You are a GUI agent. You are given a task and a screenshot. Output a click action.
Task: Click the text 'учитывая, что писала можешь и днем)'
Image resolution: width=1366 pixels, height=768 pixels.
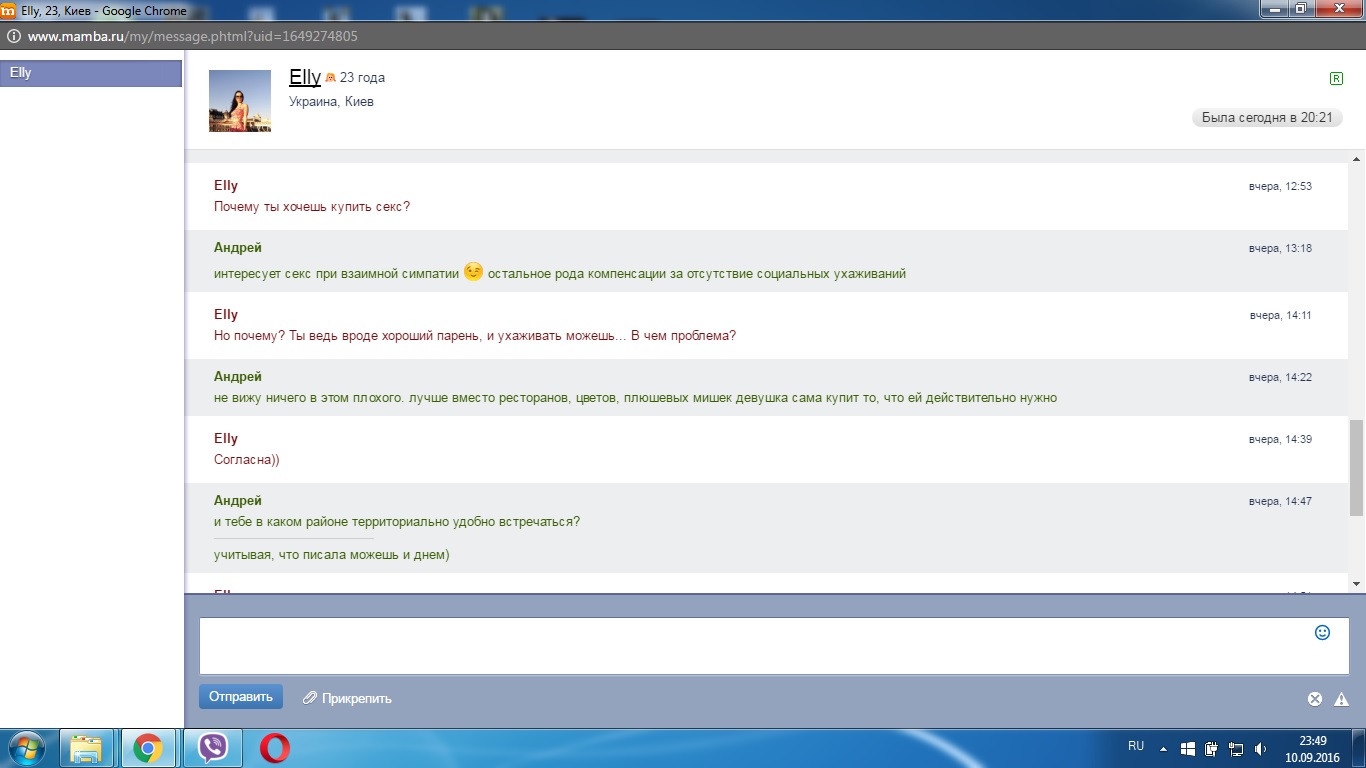(x=332, y=555)
